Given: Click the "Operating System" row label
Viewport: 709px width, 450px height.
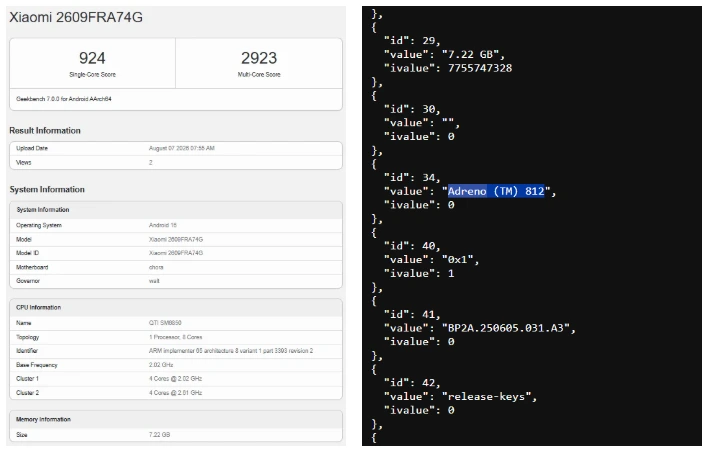Looking at the screenshot, I should (39, 225).
